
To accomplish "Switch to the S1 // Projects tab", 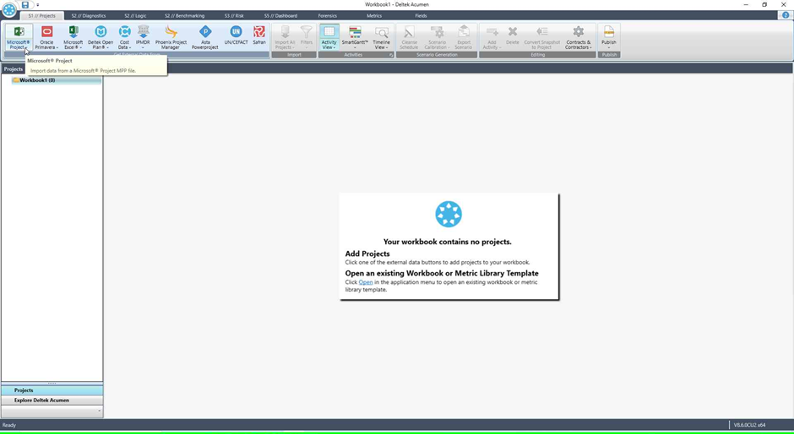I will [42, 16].
